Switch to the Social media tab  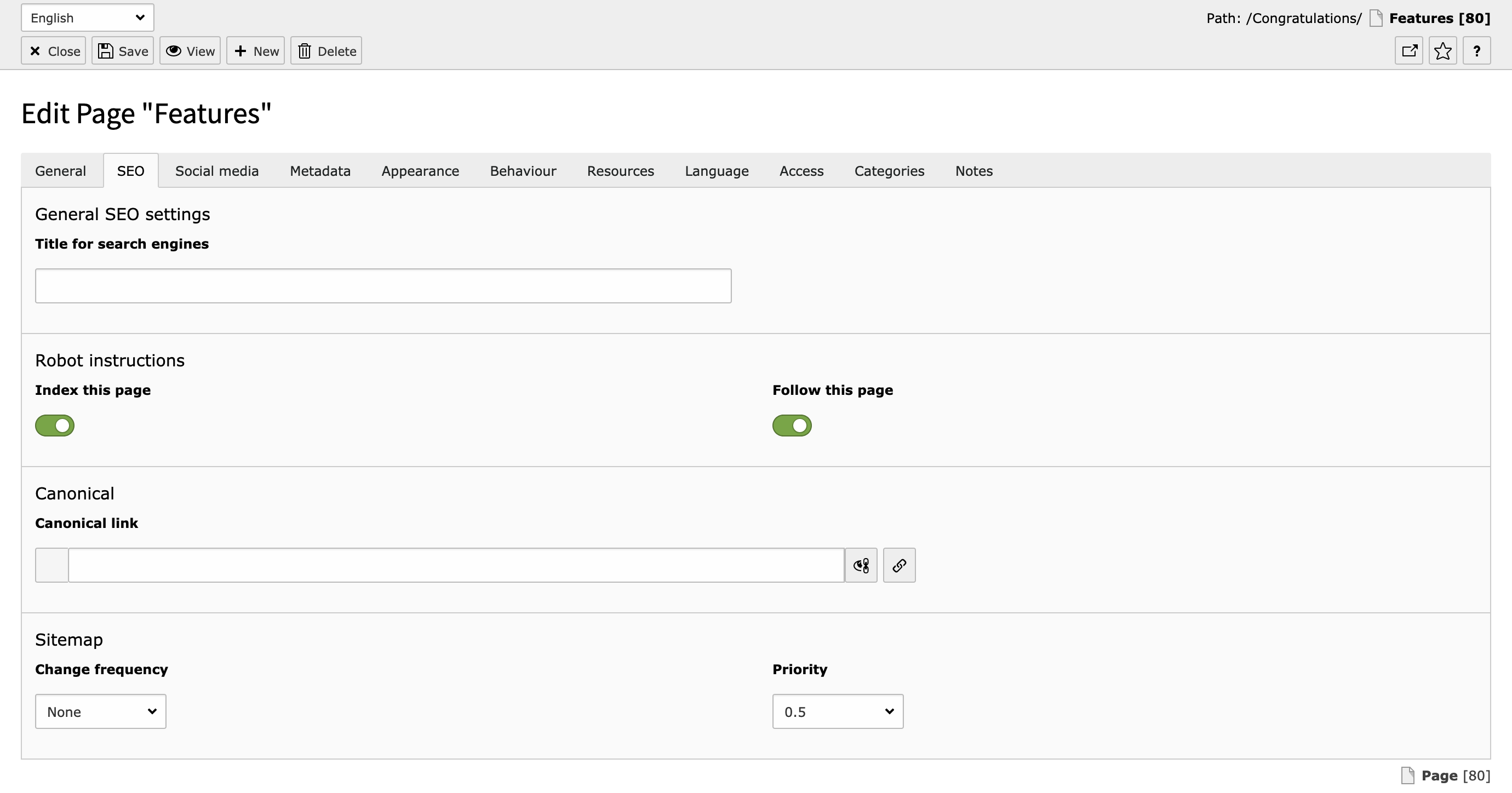[x=216, y=171]
